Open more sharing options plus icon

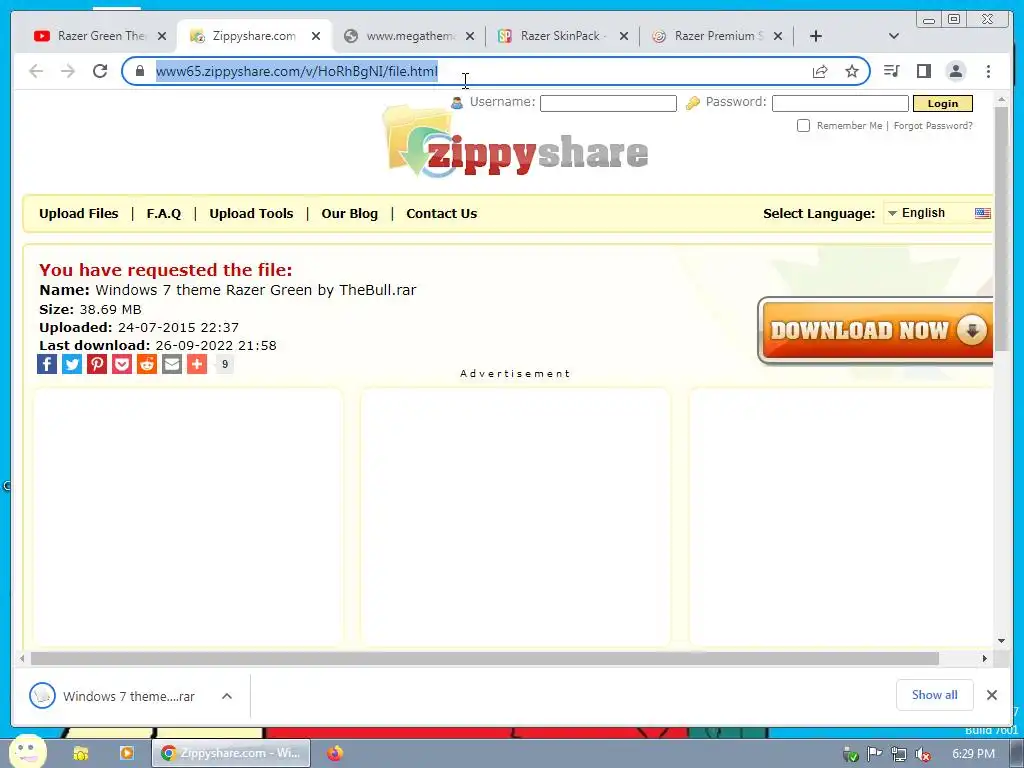[197, 364]
